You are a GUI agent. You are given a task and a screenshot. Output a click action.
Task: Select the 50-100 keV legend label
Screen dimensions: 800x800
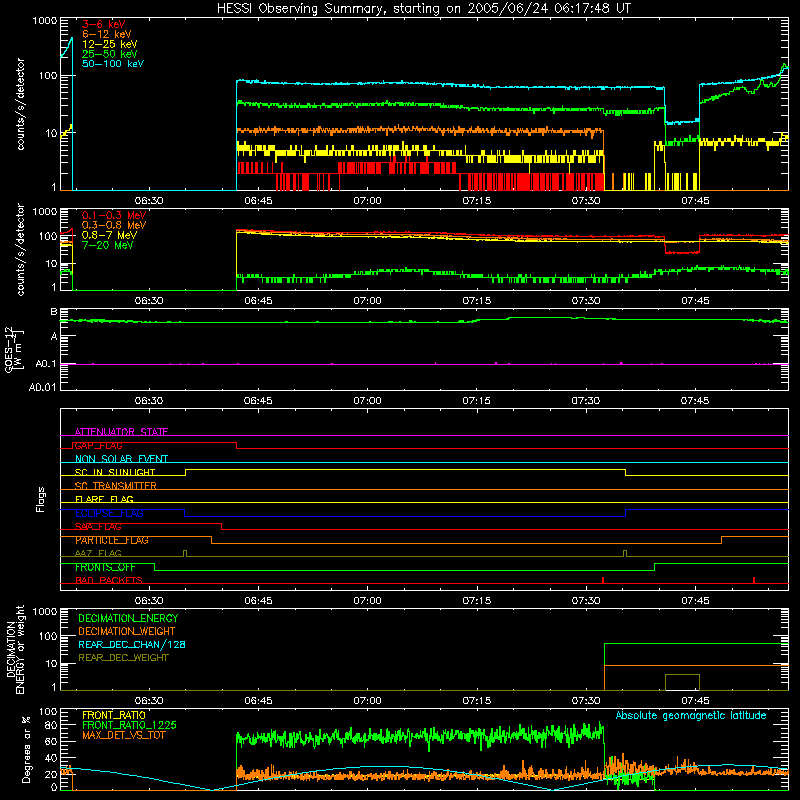coord(113,64)
